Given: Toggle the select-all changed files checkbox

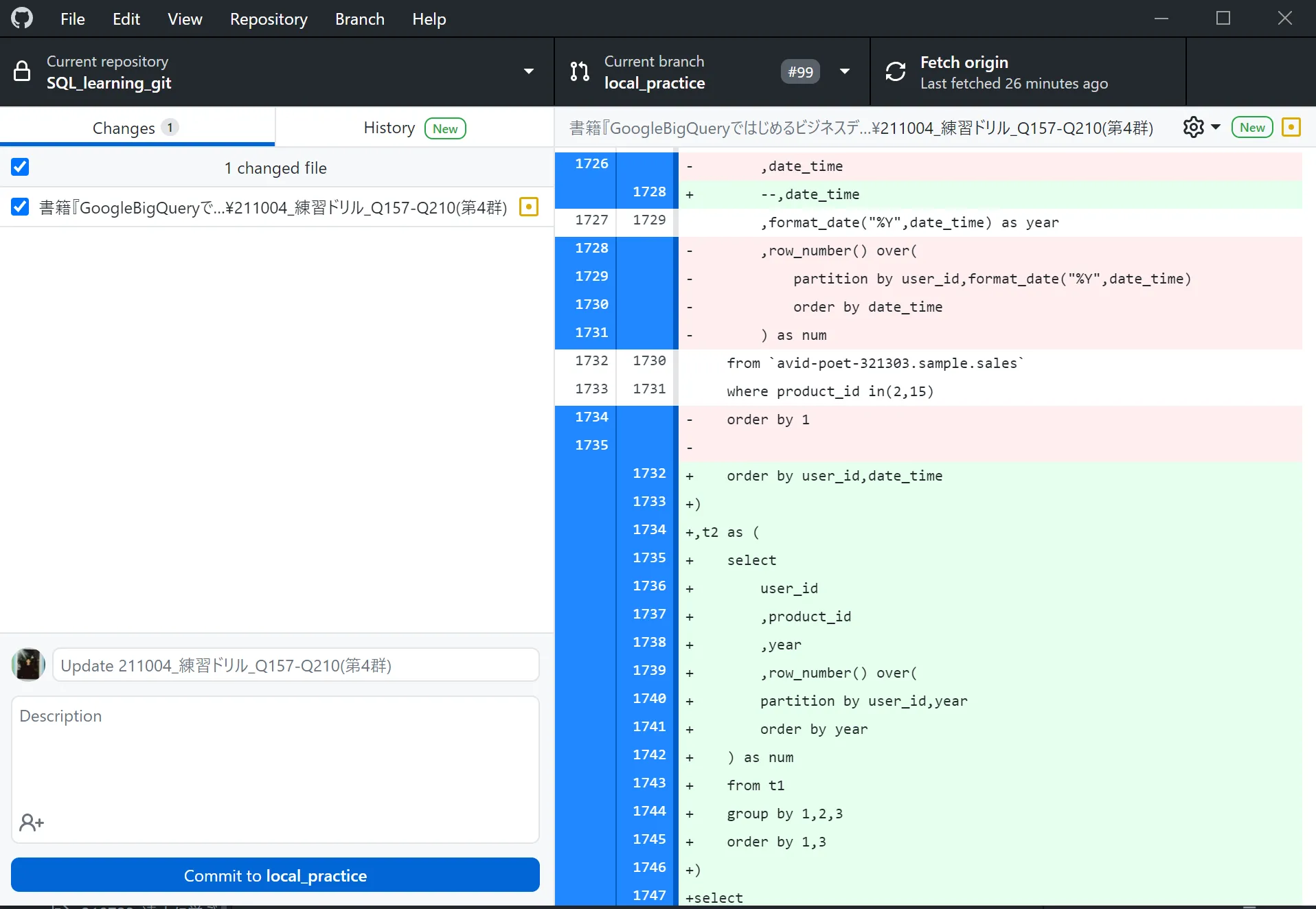Looking at the screenshot, I should (20, 167).
